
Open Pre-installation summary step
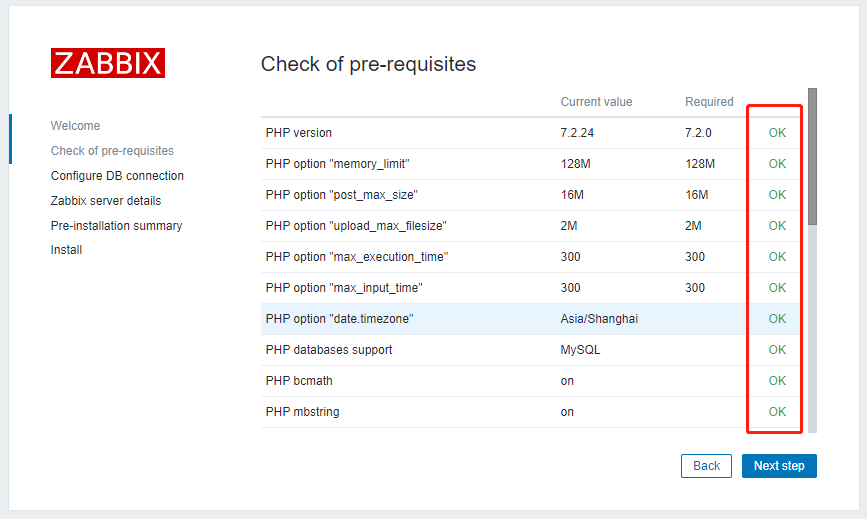click(x=116, y=226)
